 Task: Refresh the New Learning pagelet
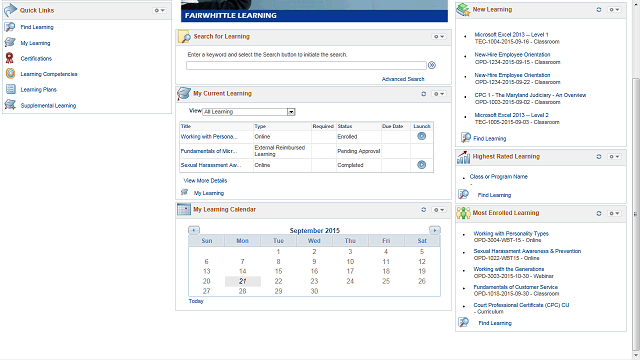599,9
